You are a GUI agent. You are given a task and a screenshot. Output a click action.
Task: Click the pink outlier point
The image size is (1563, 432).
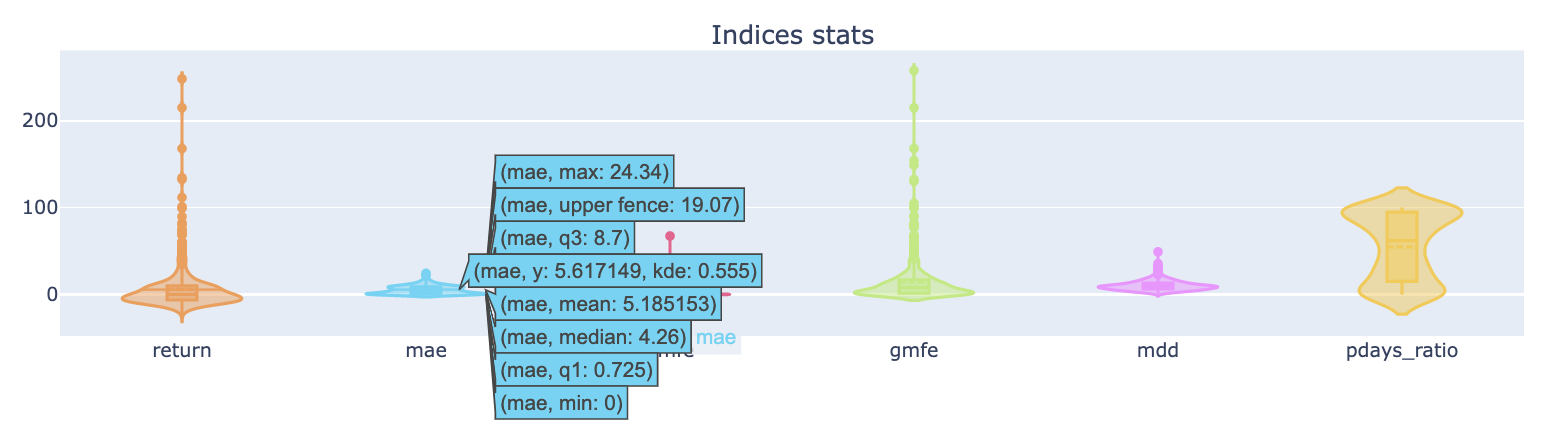pyautogui.click(x=669, y=236)
